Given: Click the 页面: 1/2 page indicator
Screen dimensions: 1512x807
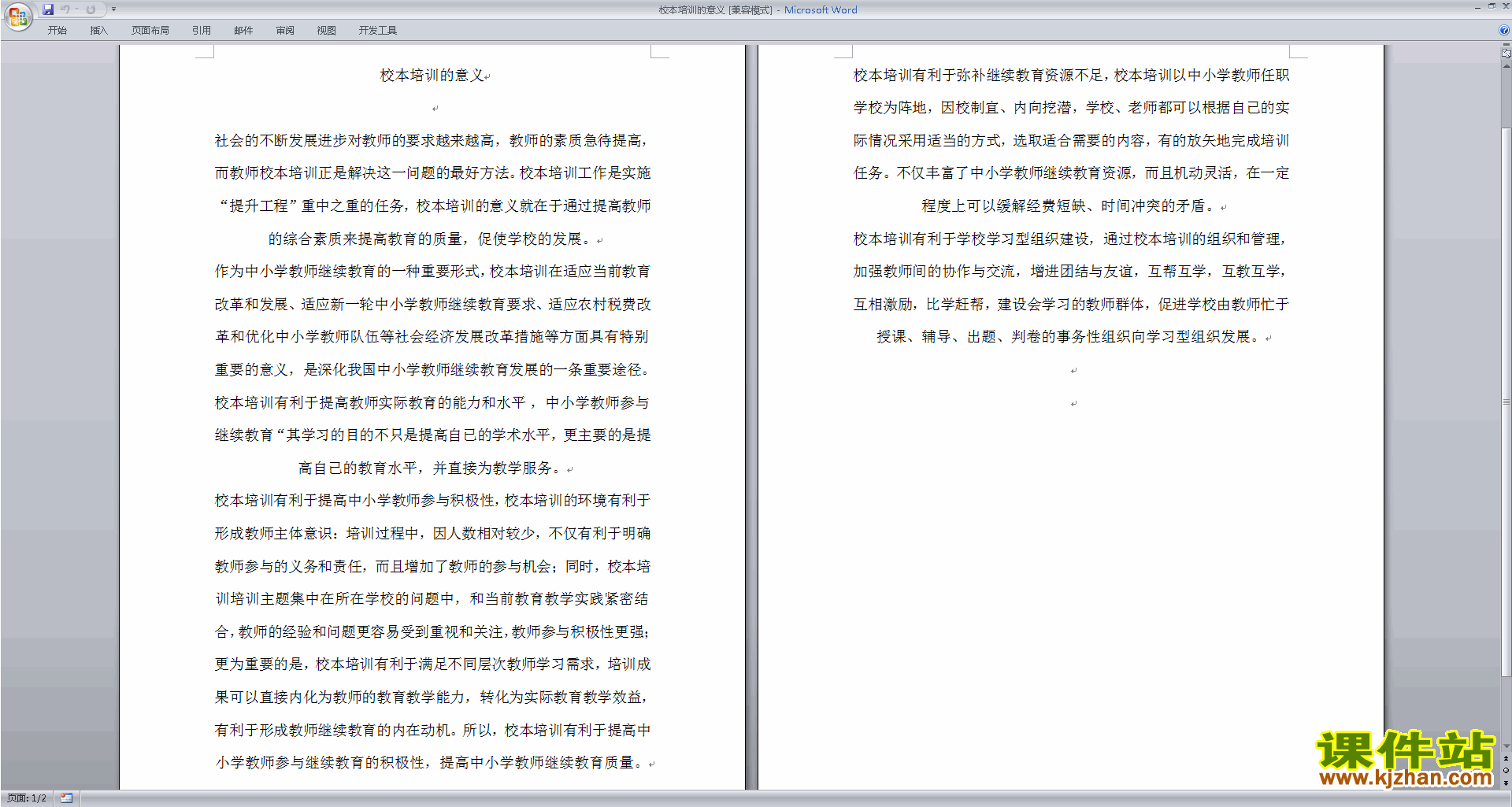Looking at the screenshot, I should click(27, 798).
